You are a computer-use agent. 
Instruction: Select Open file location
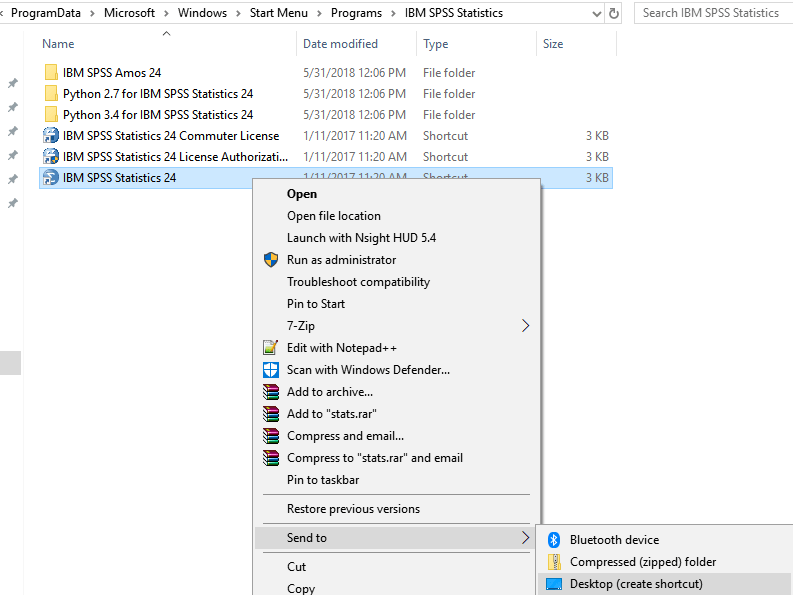[334, 216]
